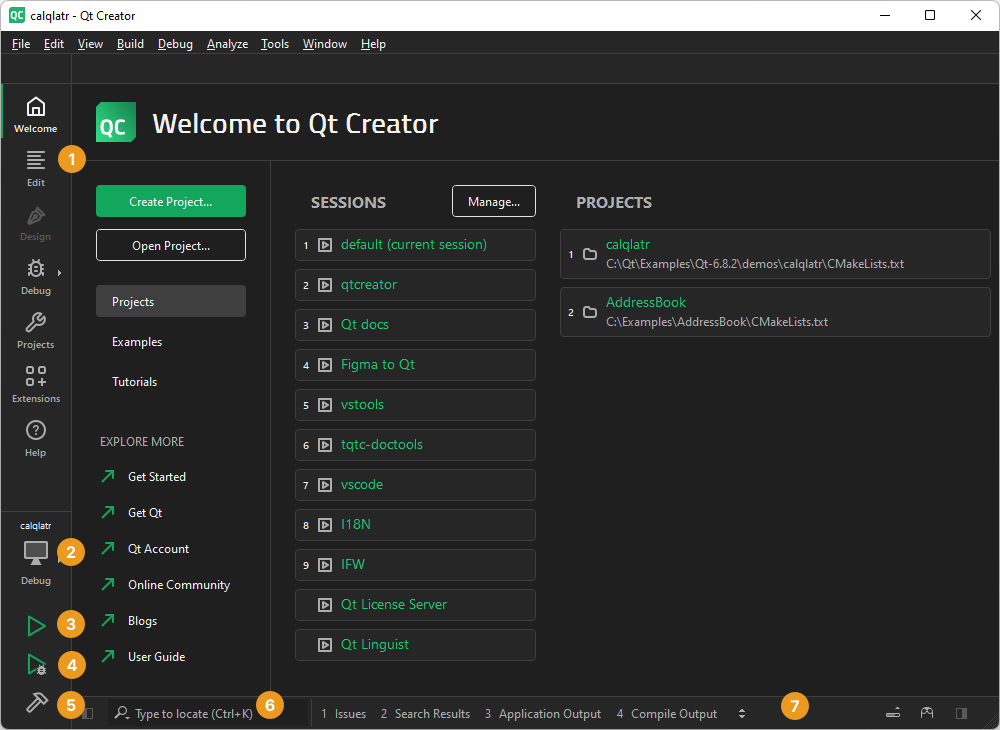Open the output views up-down selector

(742, 713)
